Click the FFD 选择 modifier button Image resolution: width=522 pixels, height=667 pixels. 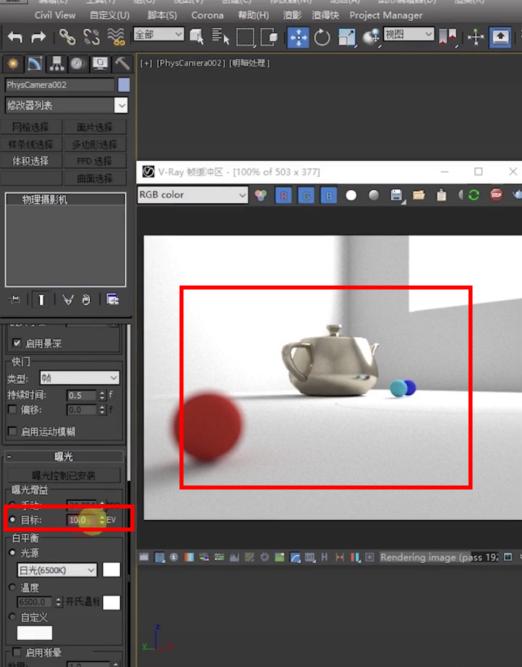(x=94, y=161)
